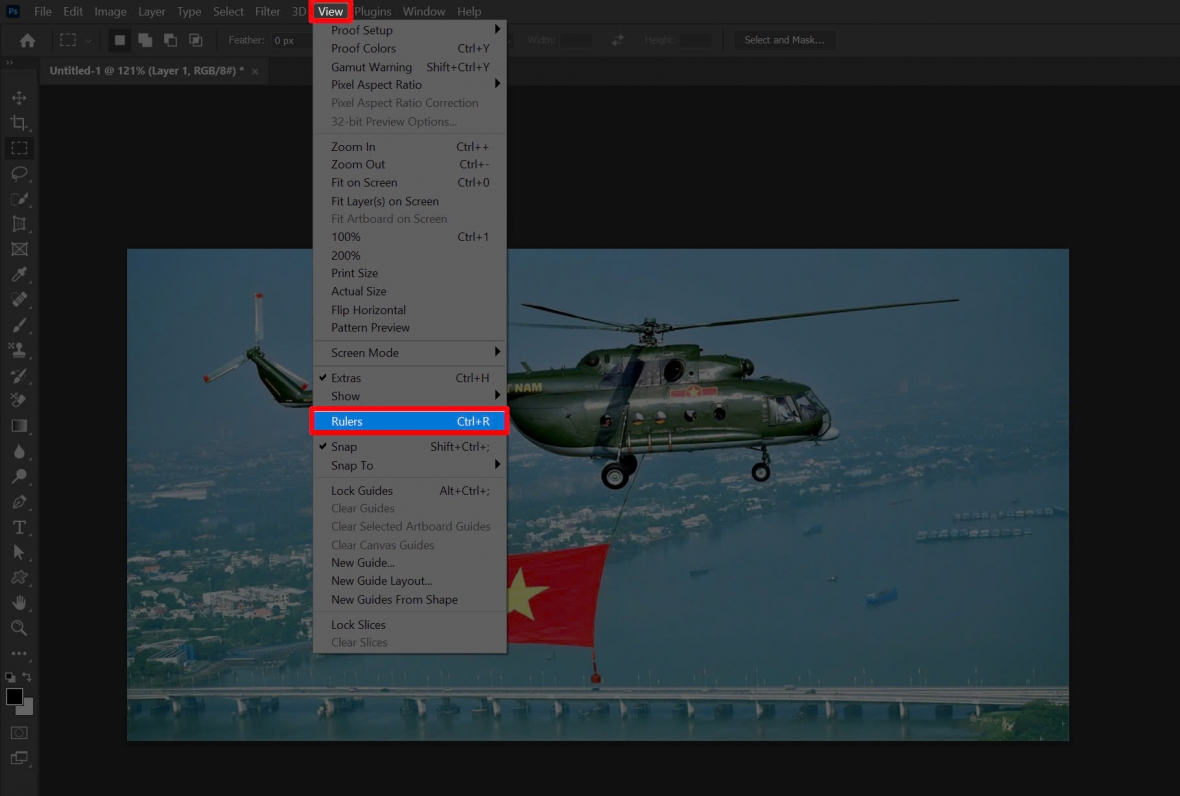Select the Gradient tool

pos(19,426)
